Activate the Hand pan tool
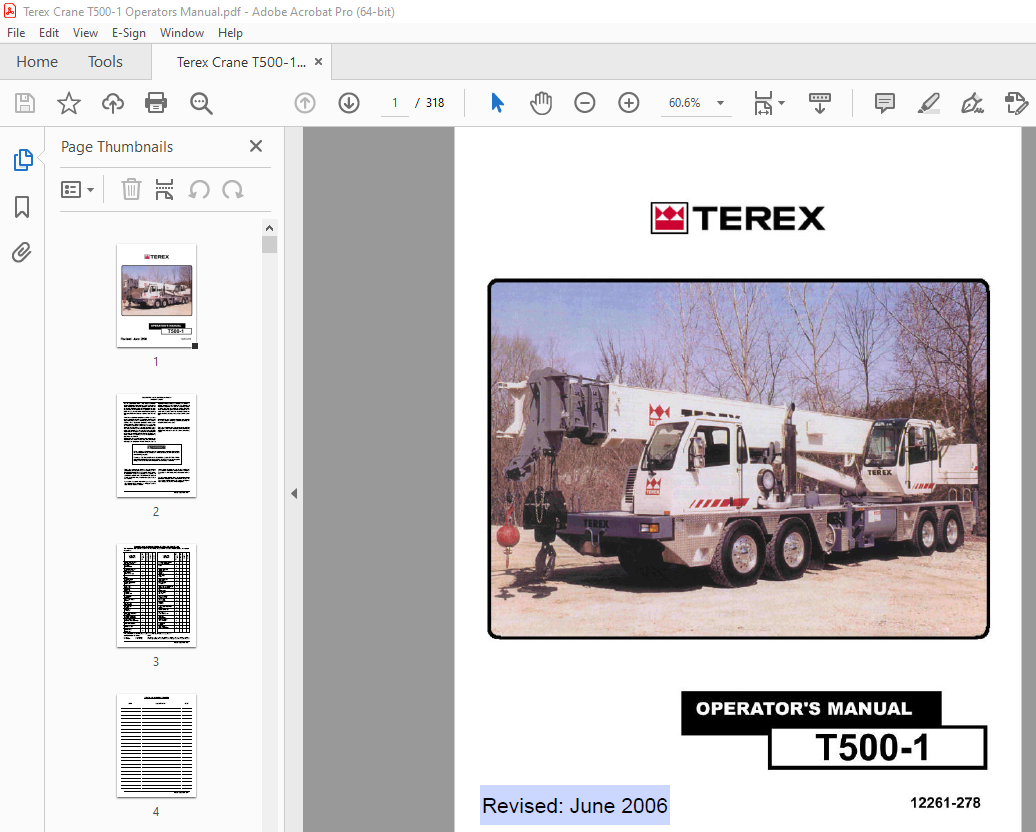This screenshot has height=832, width=1036. [x=541, y=103]
